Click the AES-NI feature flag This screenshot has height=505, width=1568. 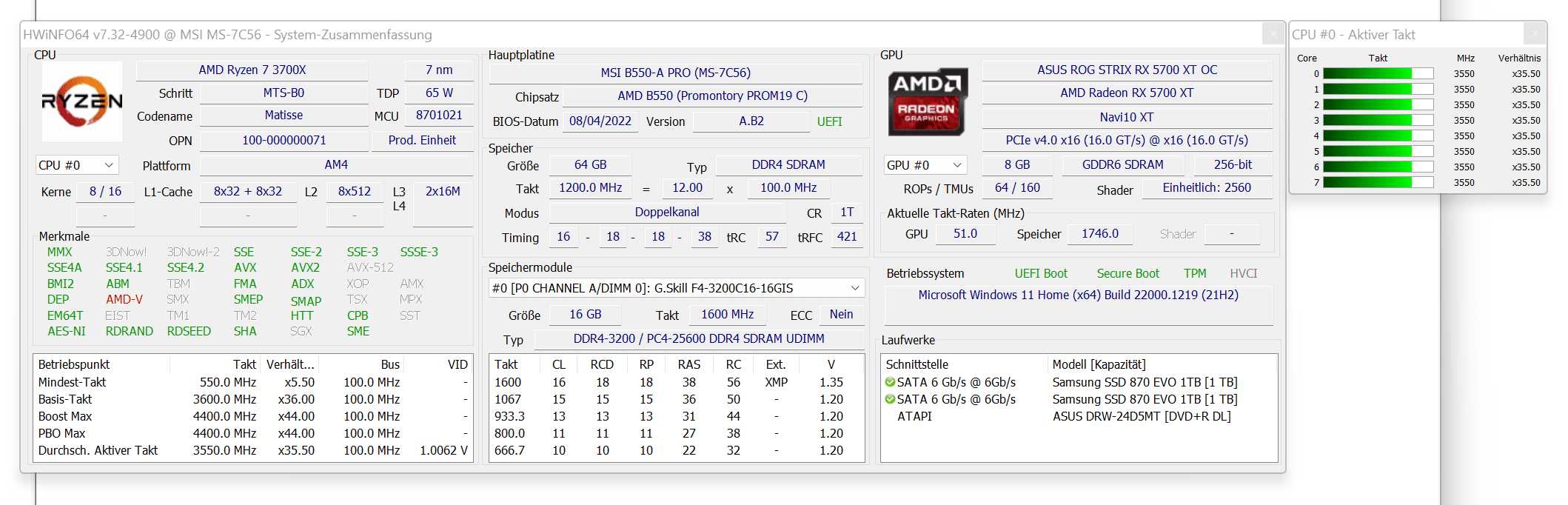pyautogui.click(x=67, y=332)
